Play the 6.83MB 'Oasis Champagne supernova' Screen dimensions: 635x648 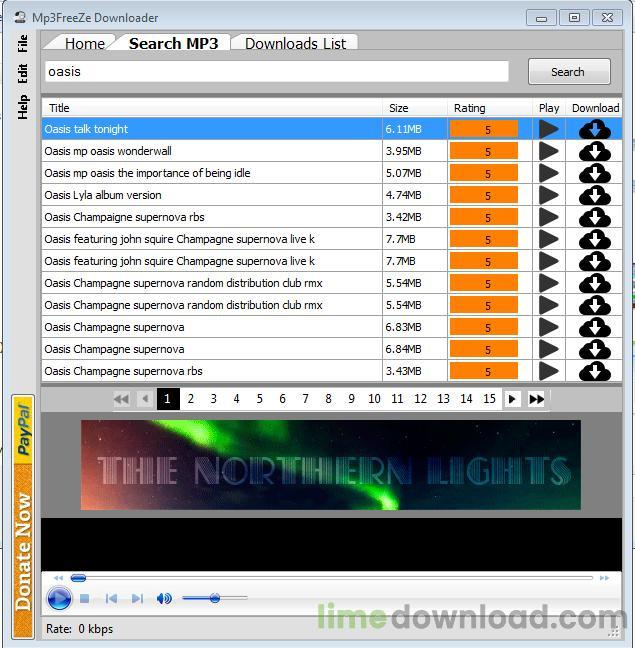549,327
